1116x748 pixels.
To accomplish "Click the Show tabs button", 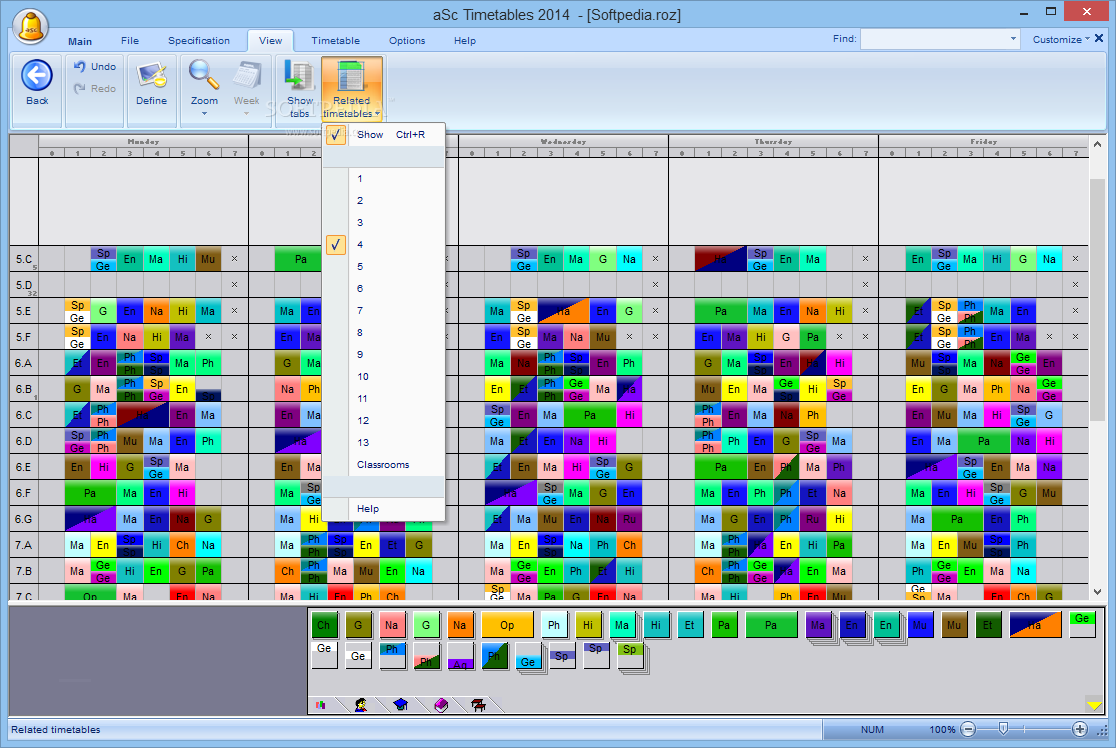I will [300, 88].
